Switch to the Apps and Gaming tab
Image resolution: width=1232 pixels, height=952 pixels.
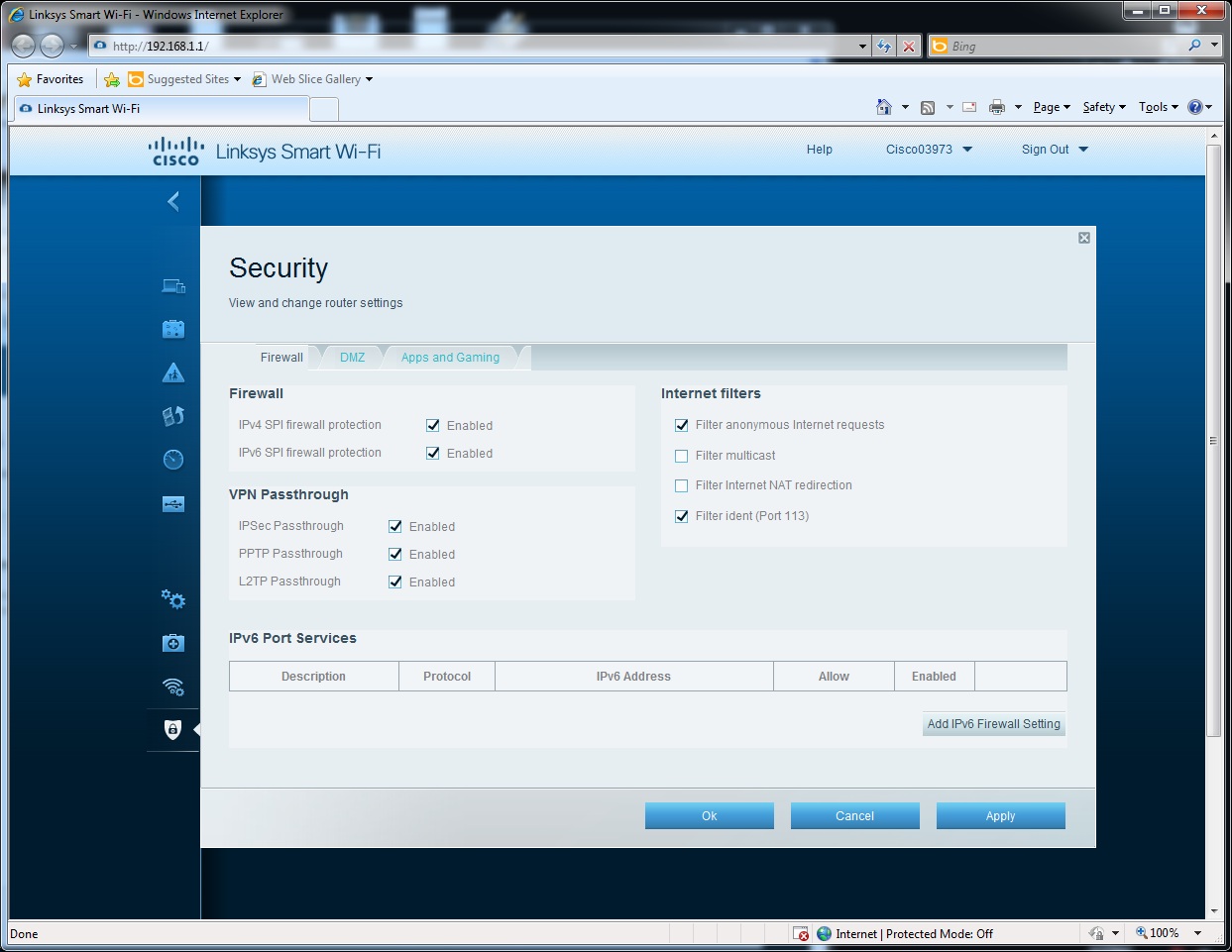click(450, 358)
